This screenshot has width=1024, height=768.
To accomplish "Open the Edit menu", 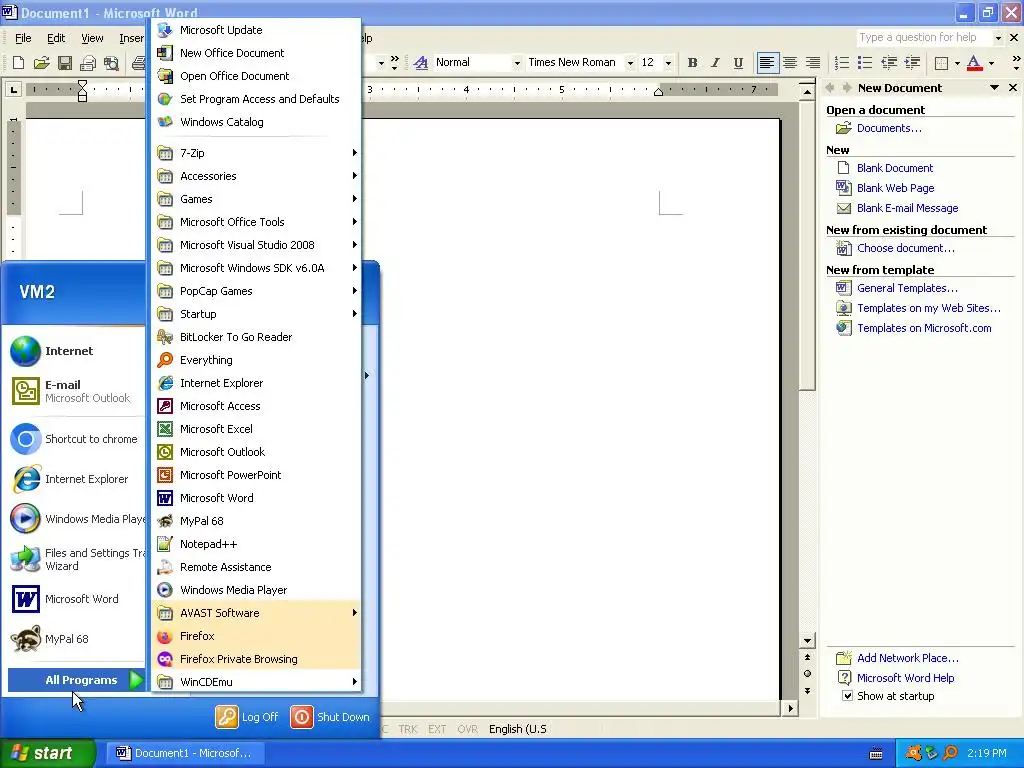I will [56, 38].
